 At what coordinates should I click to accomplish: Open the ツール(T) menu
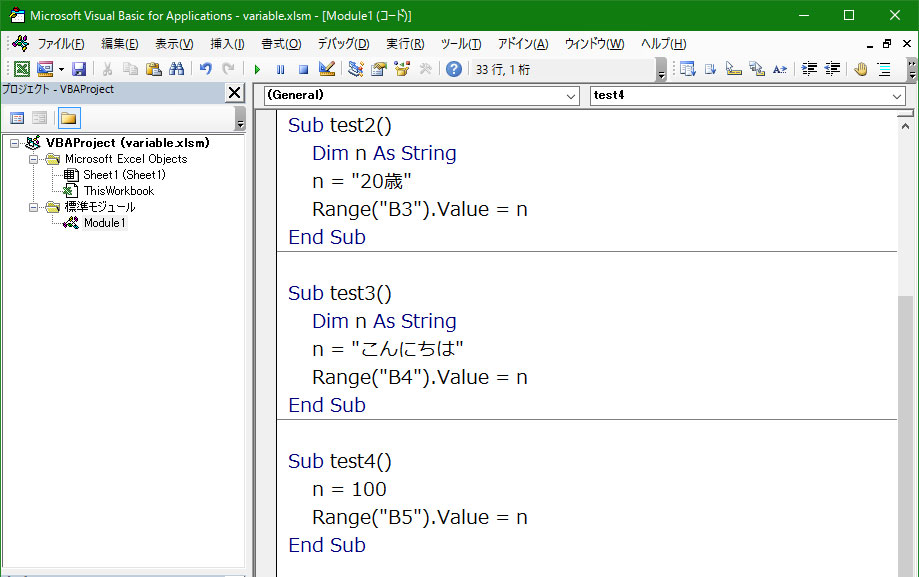pyautogui.click(x=461, y=44)
